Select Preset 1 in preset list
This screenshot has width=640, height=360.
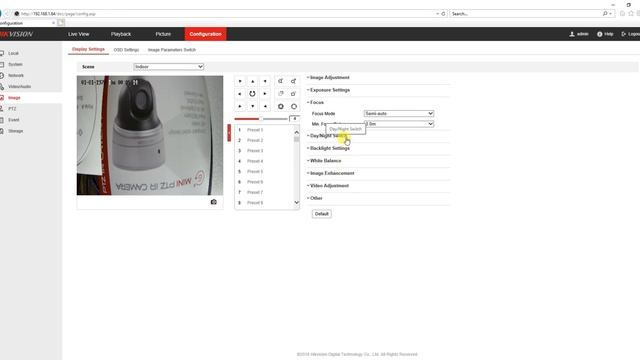pyautogui.click(x=255, y=130)
